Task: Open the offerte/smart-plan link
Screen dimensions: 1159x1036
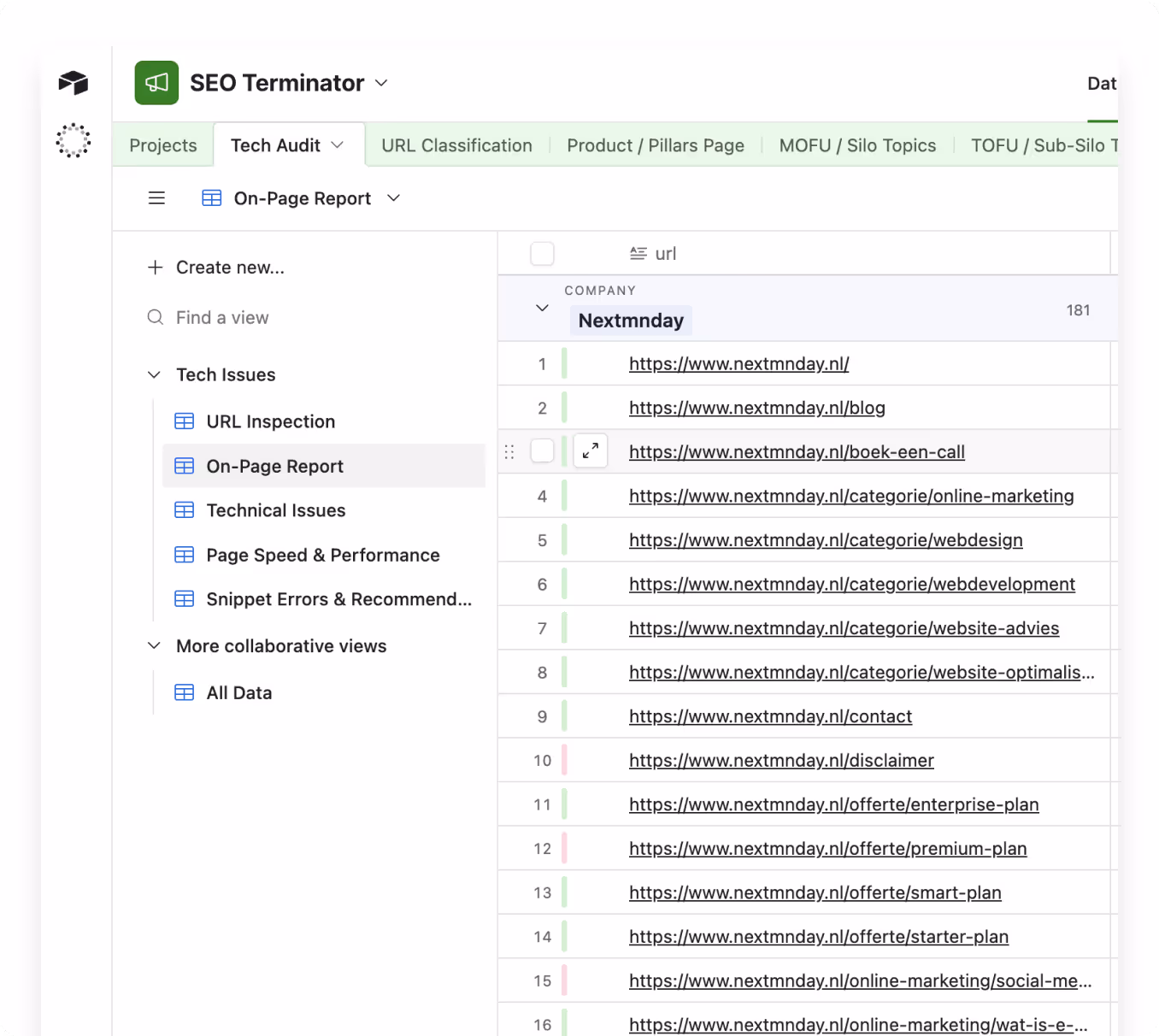Action: (815, 892)
